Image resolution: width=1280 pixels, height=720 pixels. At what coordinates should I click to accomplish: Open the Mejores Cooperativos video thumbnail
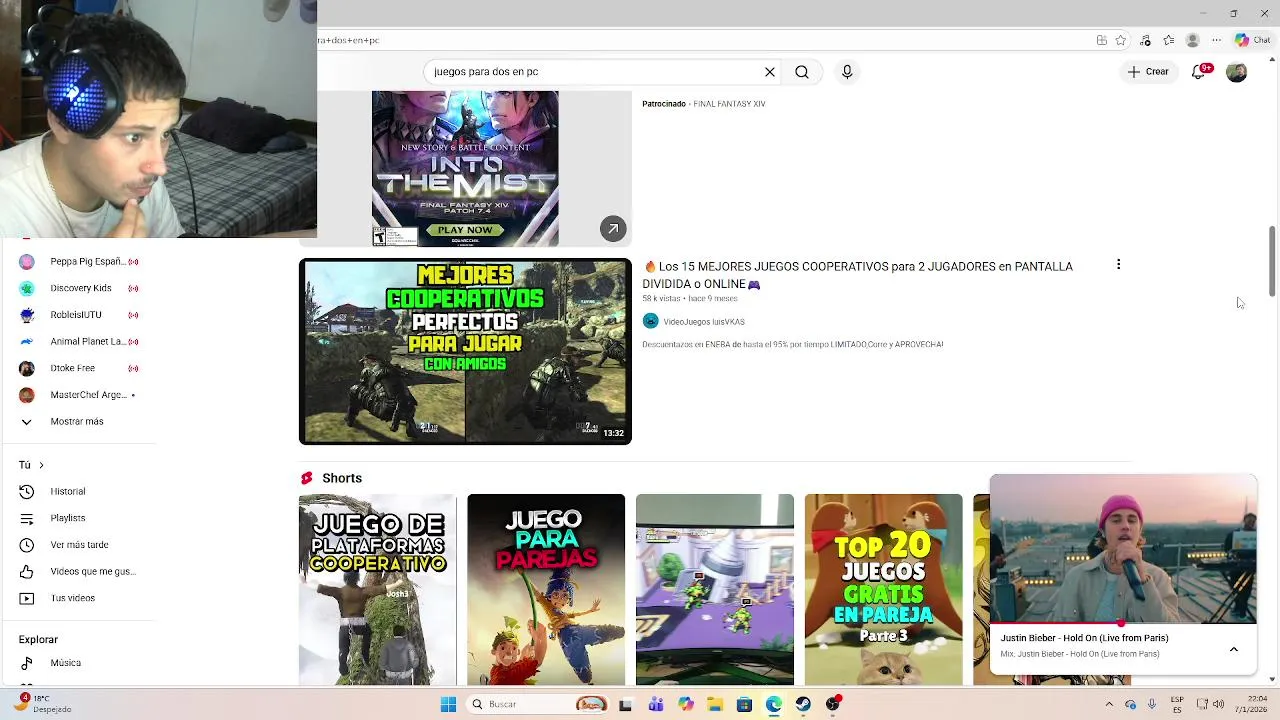click(x=465, y=352)
